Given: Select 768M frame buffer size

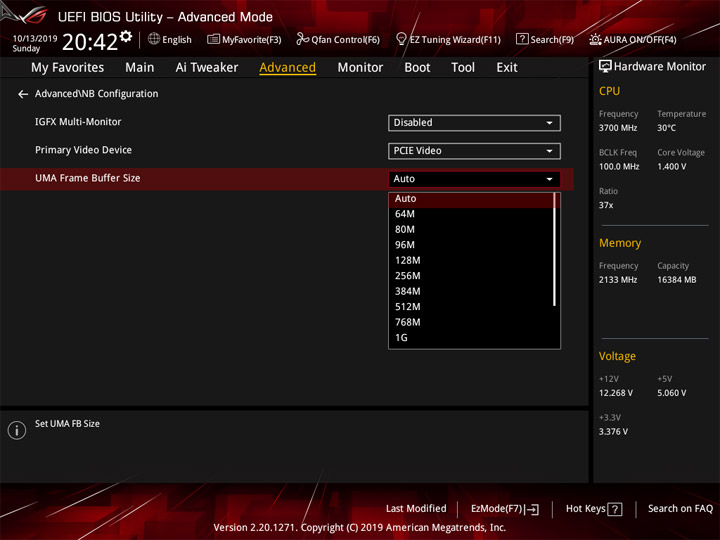Looking at the screenshot, I should [x=471, y=322].
